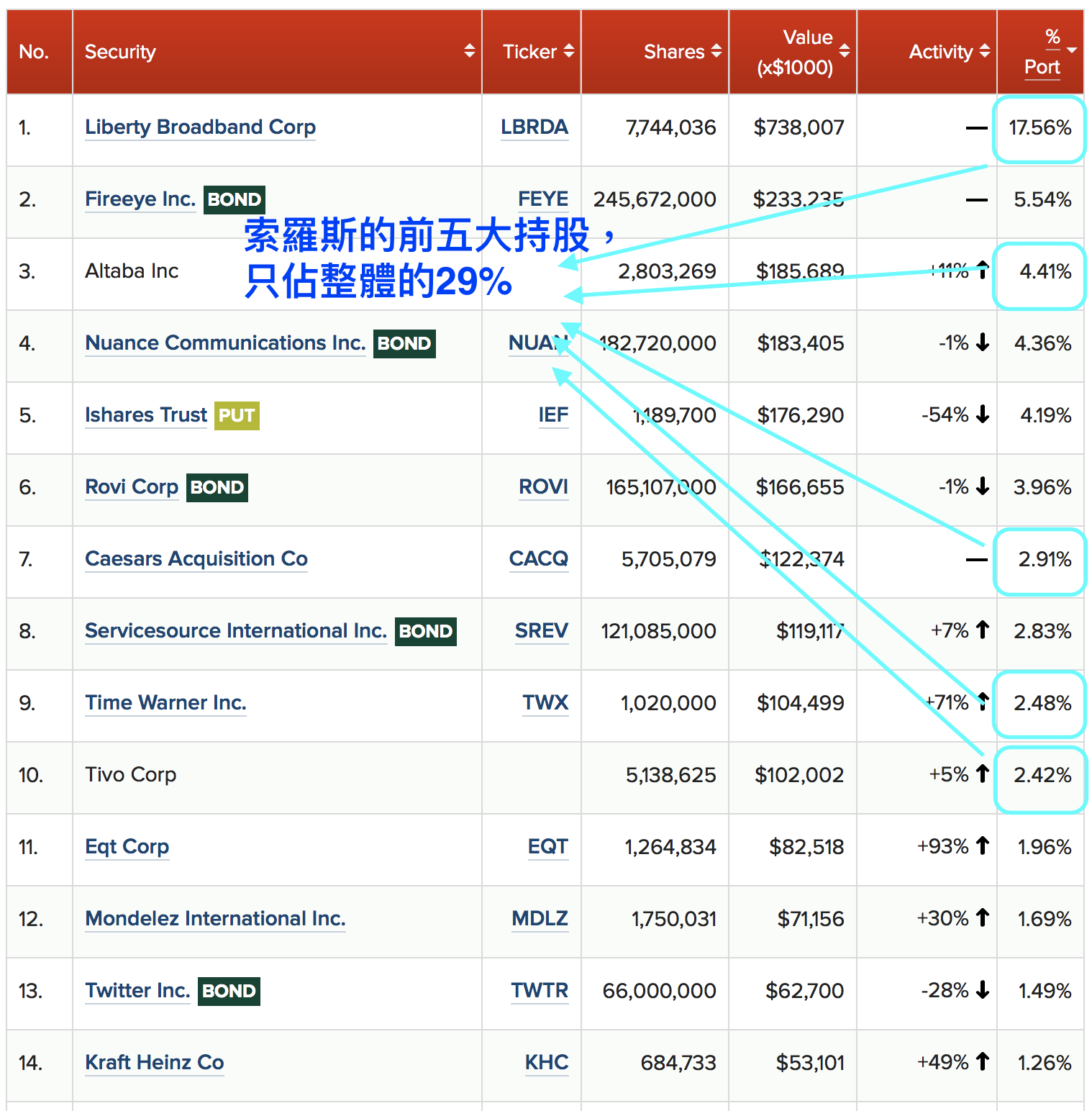Click SREV ticker link
Screen dimensions: 1092x1111
[542, 631]
